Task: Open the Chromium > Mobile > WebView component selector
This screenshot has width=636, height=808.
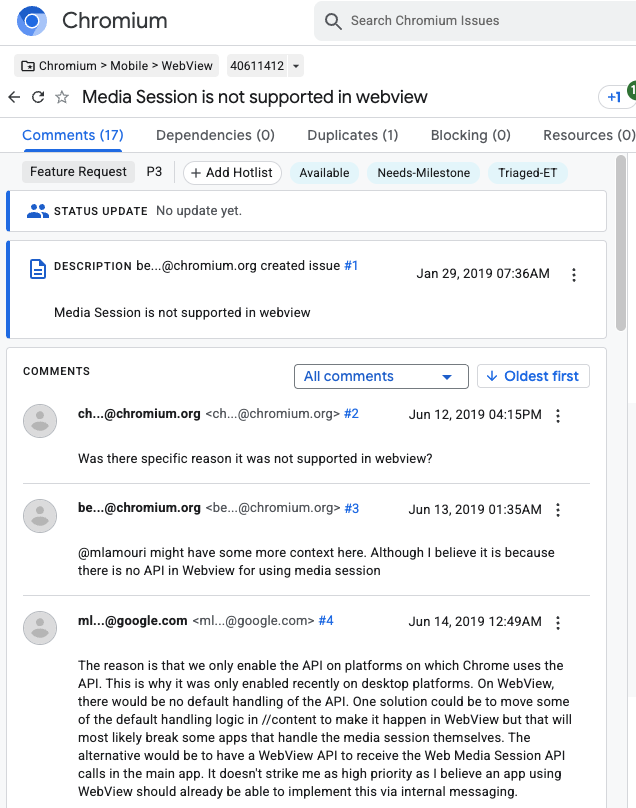Action: [x=116, y=66]
